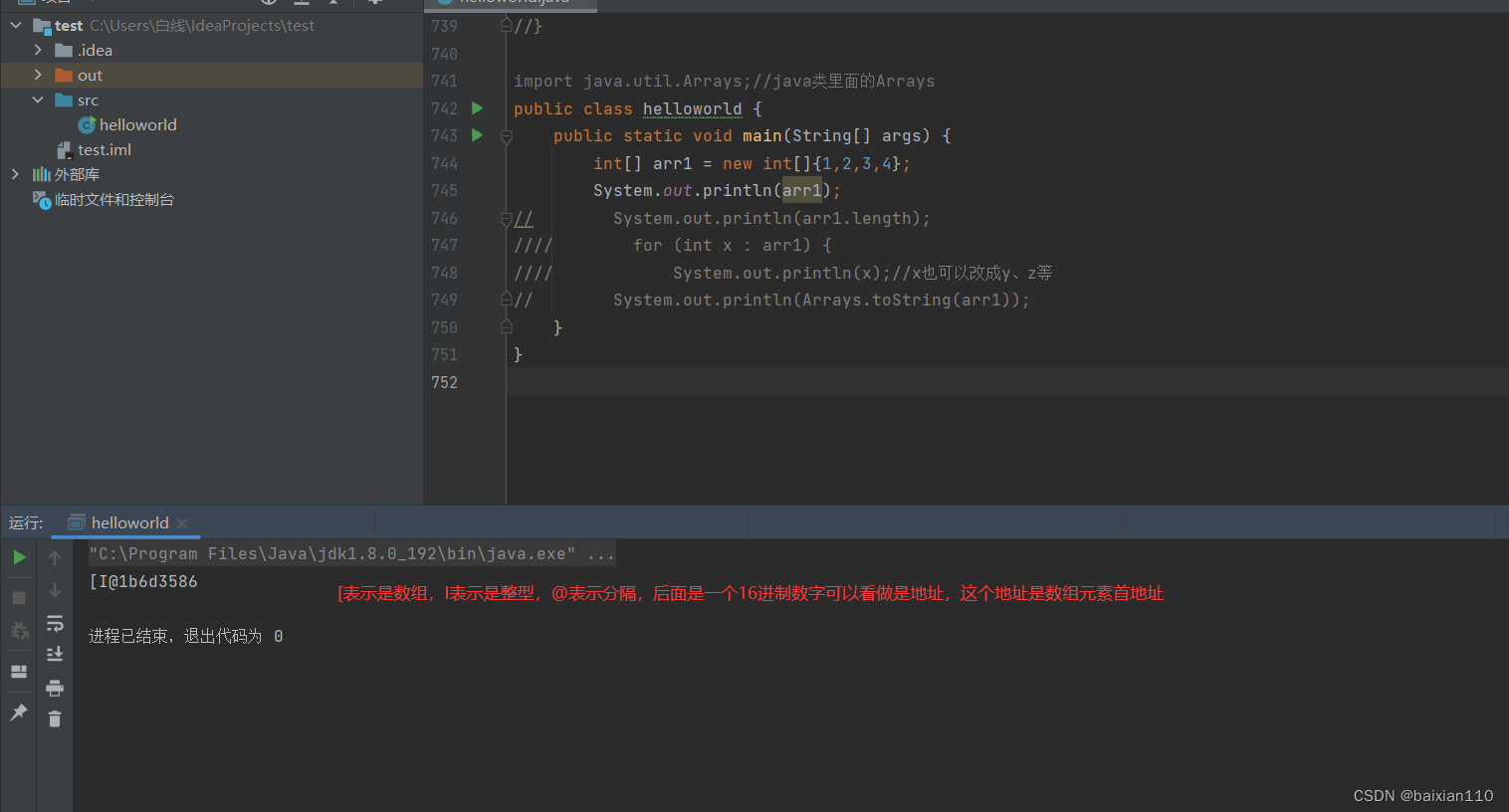The width and height of the screenshot is (1509, 812).
Task: Expand the out folder
Action: coord(38,75)
